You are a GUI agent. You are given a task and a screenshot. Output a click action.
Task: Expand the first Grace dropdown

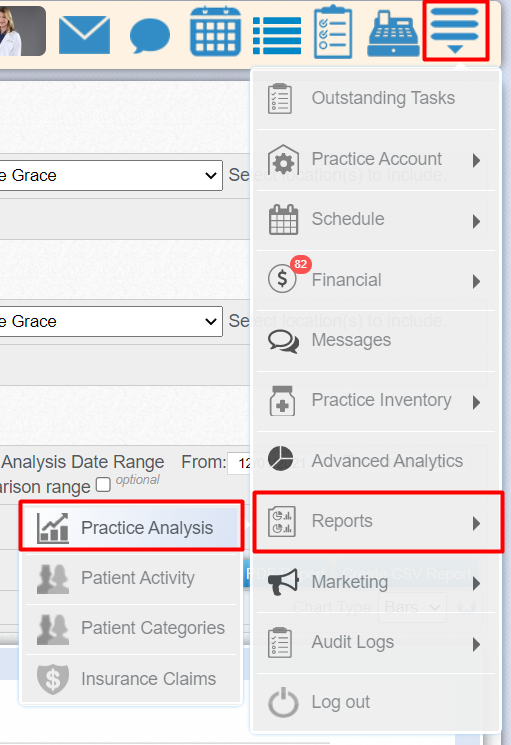pos(111,175)
